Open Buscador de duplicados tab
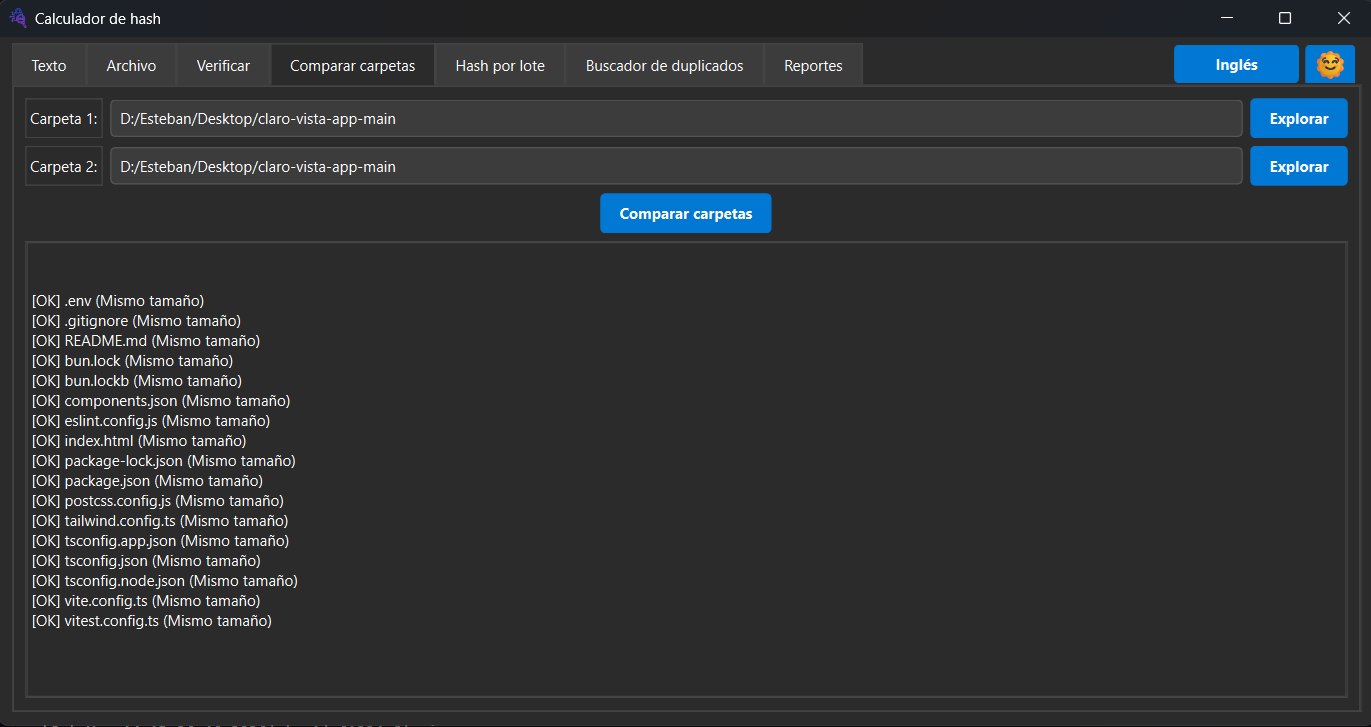This screenshot has height=727, width=1371. pyautogui.click(x=664, y=66)
